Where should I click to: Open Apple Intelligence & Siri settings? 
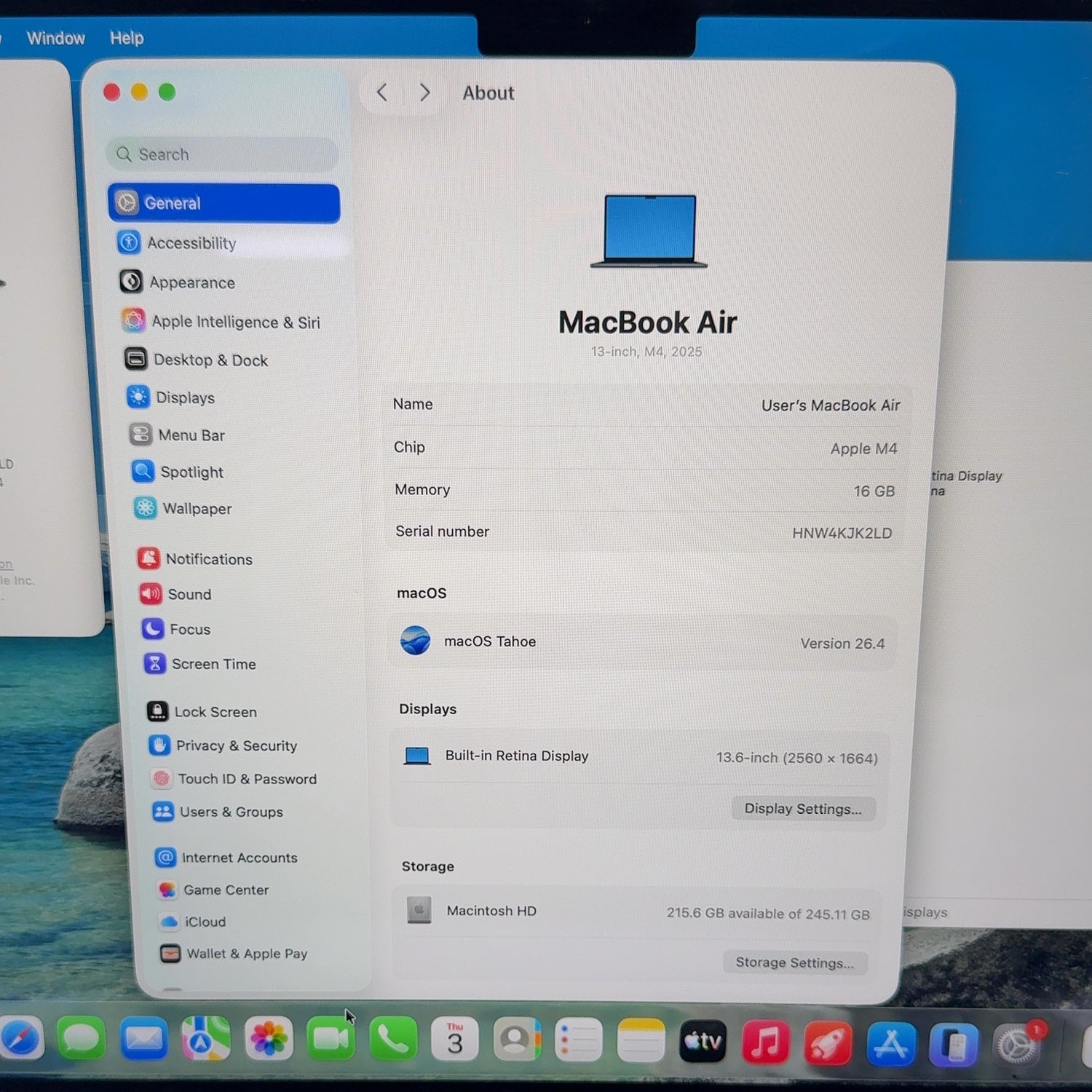[221, 321]
